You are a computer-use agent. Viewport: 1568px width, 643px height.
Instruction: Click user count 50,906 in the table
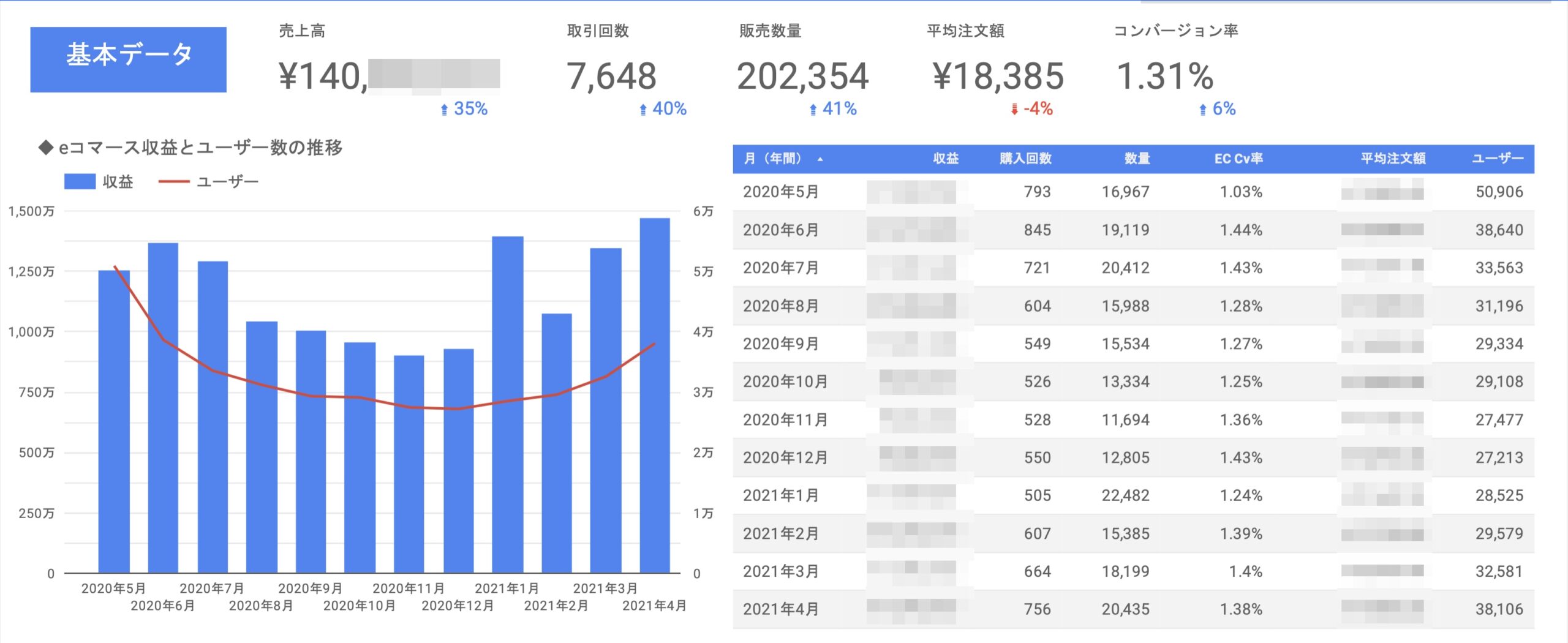coord(1499,192)
